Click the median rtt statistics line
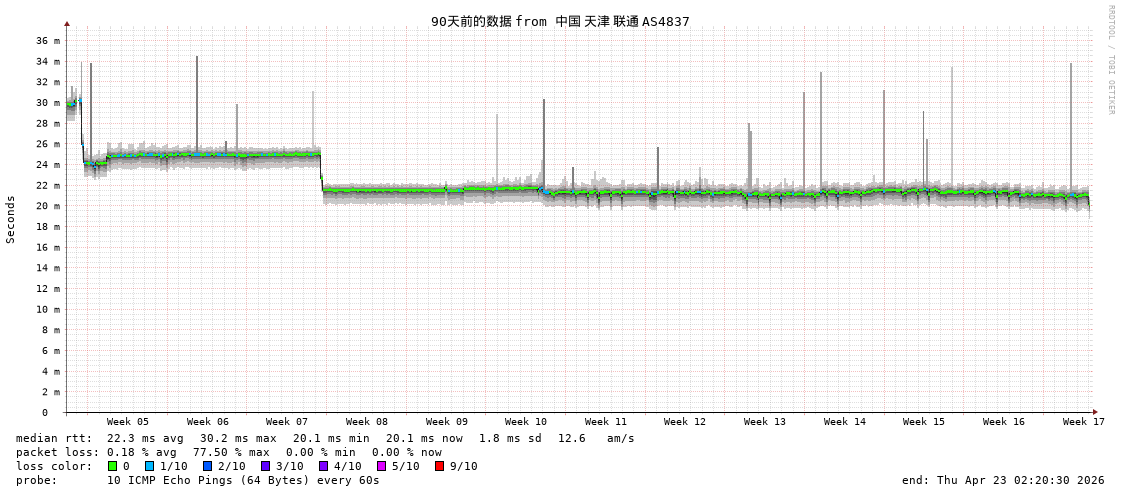The width and height of the screenshot is (1121, 494). (325, 438)
